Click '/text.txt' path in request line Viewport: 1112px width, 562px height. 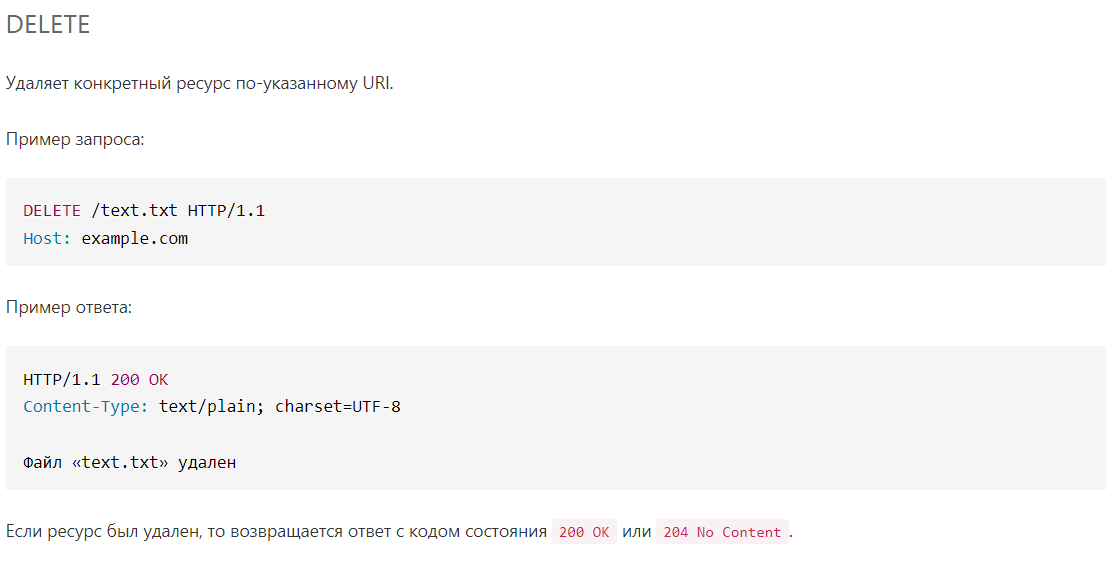point(135,211)
